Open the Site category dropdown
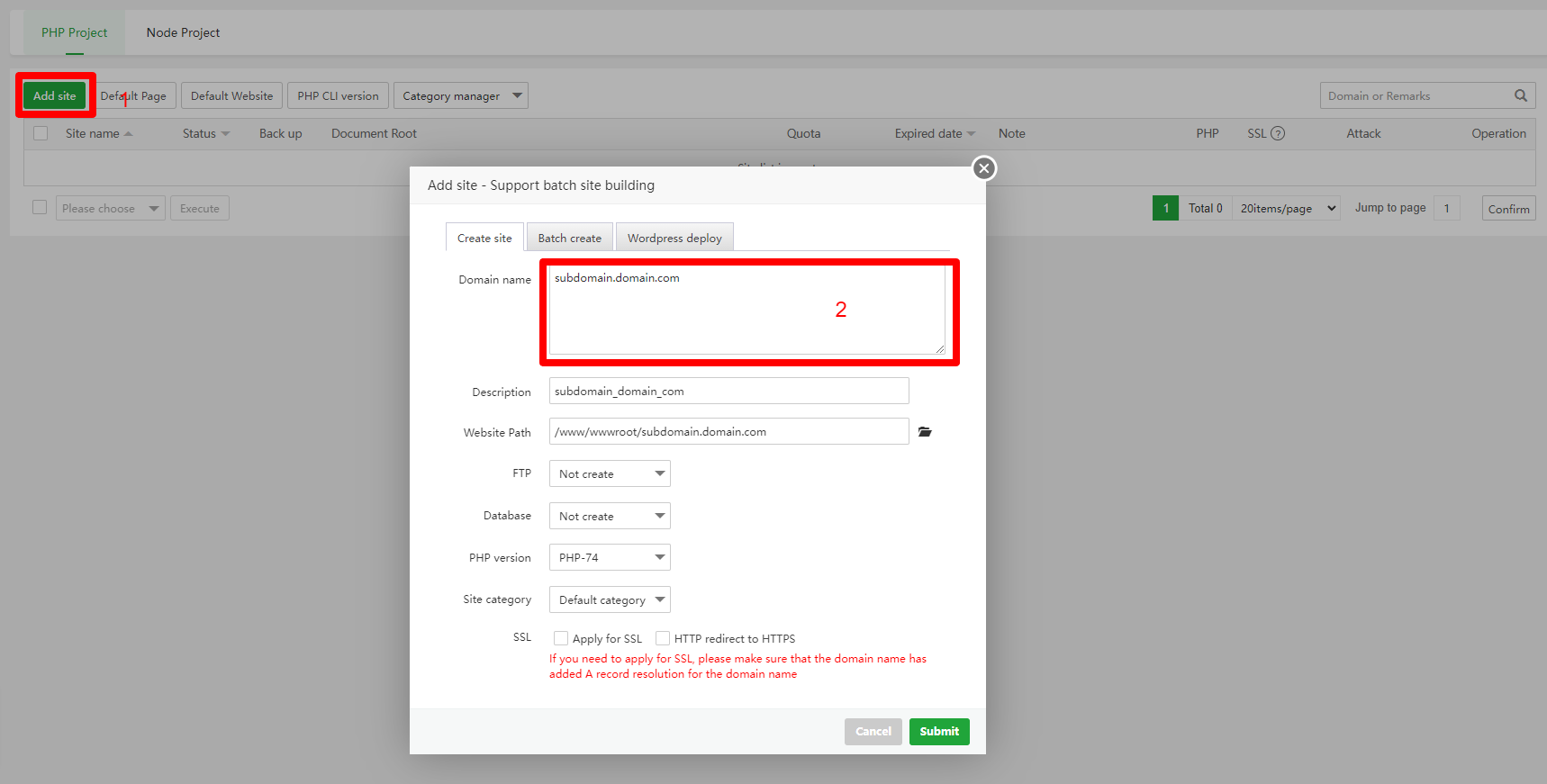 [610, 599]
